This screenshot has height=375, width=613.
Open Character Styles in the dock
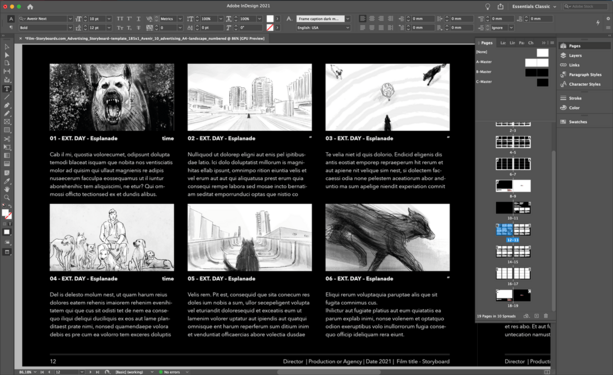pos(584,84)
